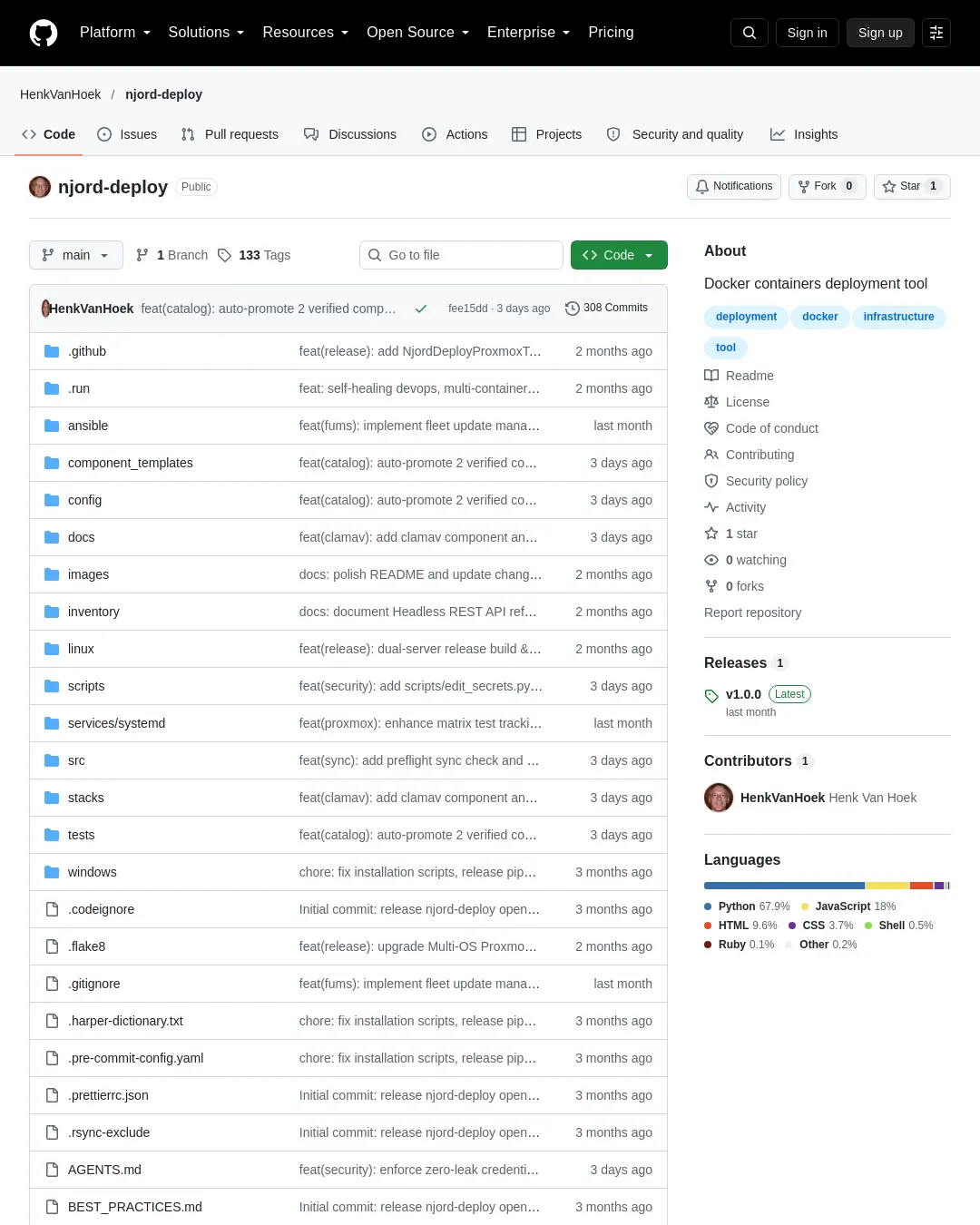Click the yellow JavaScript segment of languages bar
This screenshot has width=980, height=1225.
point(887,886)
